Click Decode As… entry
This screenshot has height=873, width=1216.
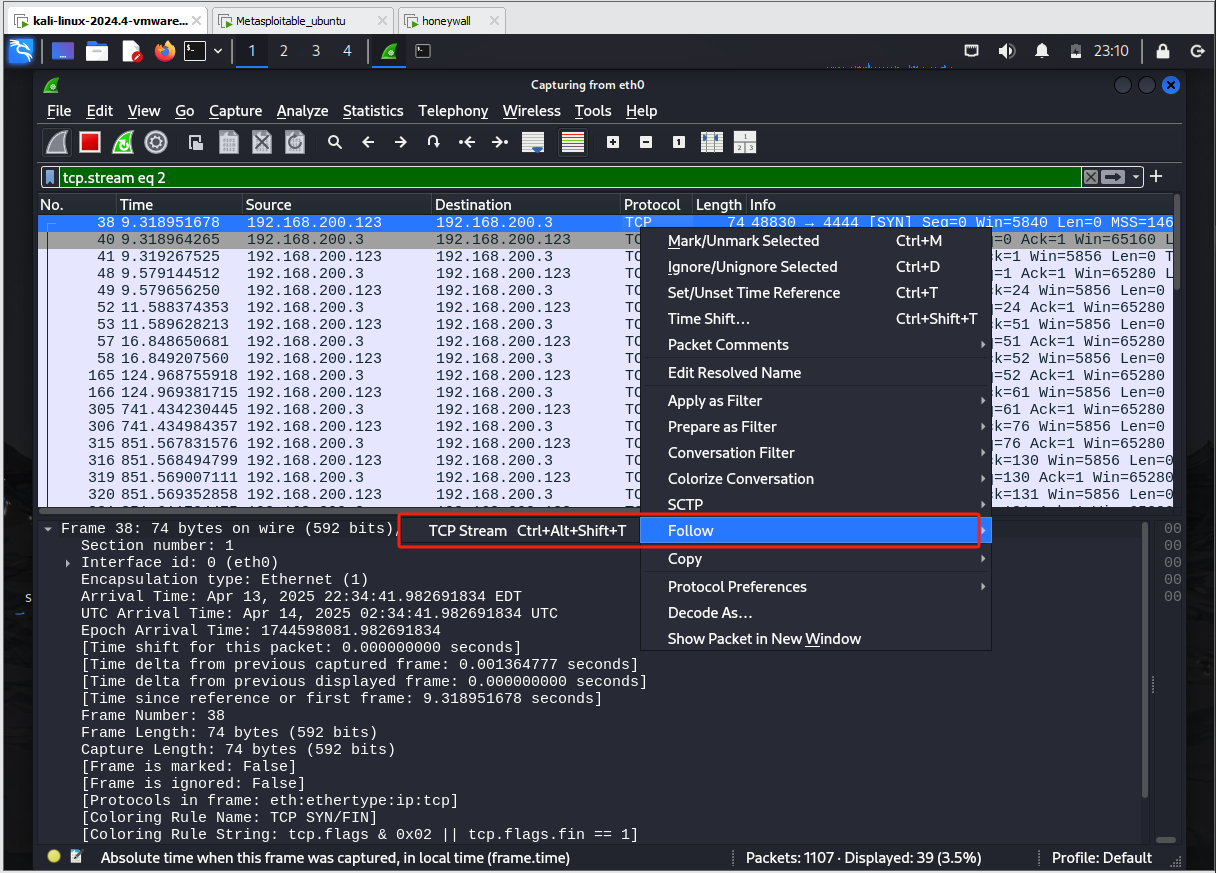coord(815,613)
